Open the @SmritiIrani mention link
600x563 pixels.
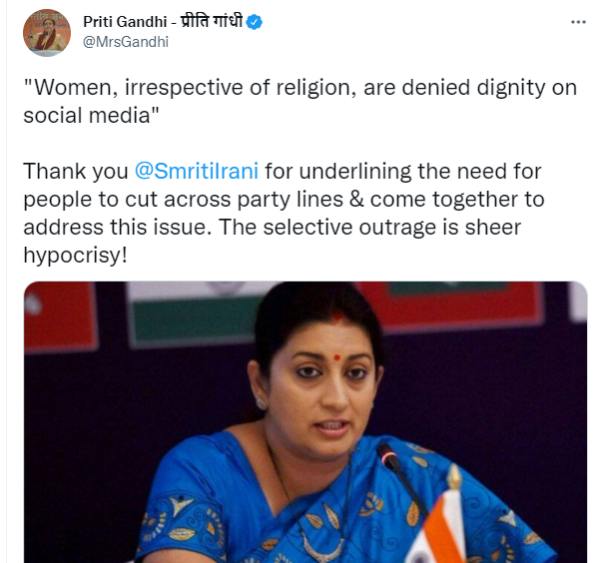pos(196,171)
